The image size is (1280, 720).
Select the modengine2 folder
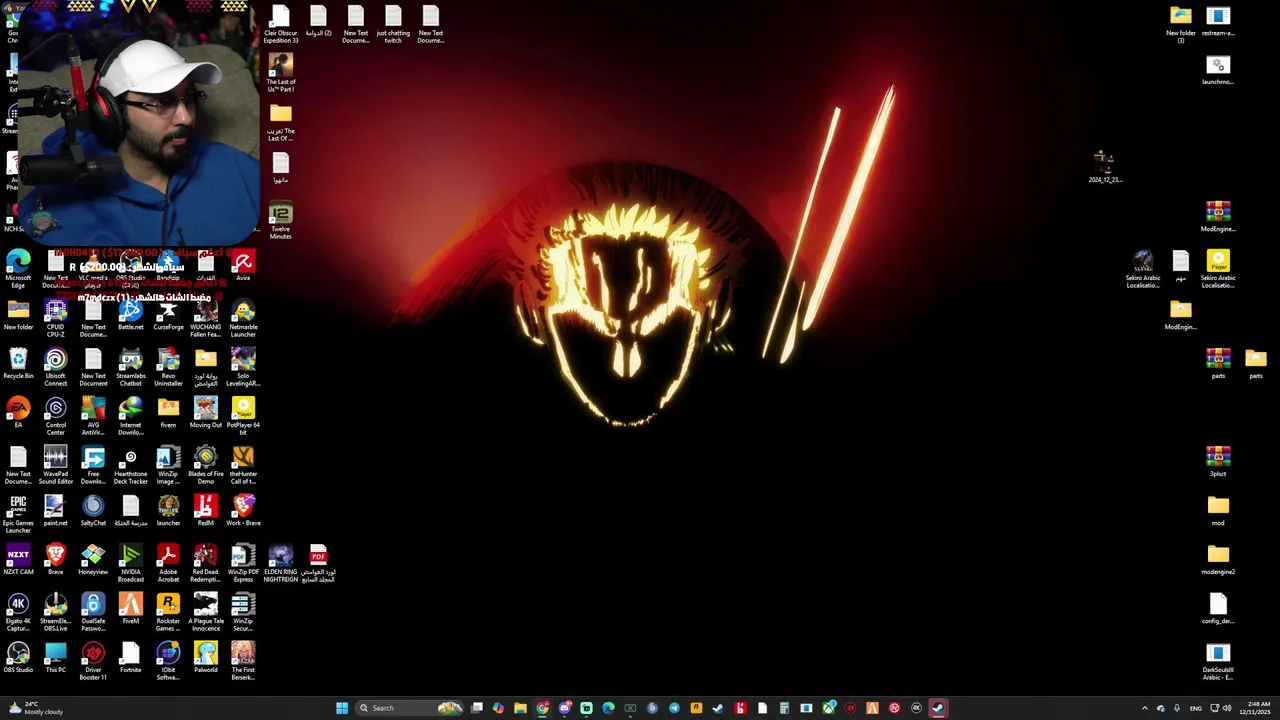click(x=1218, y=561)
